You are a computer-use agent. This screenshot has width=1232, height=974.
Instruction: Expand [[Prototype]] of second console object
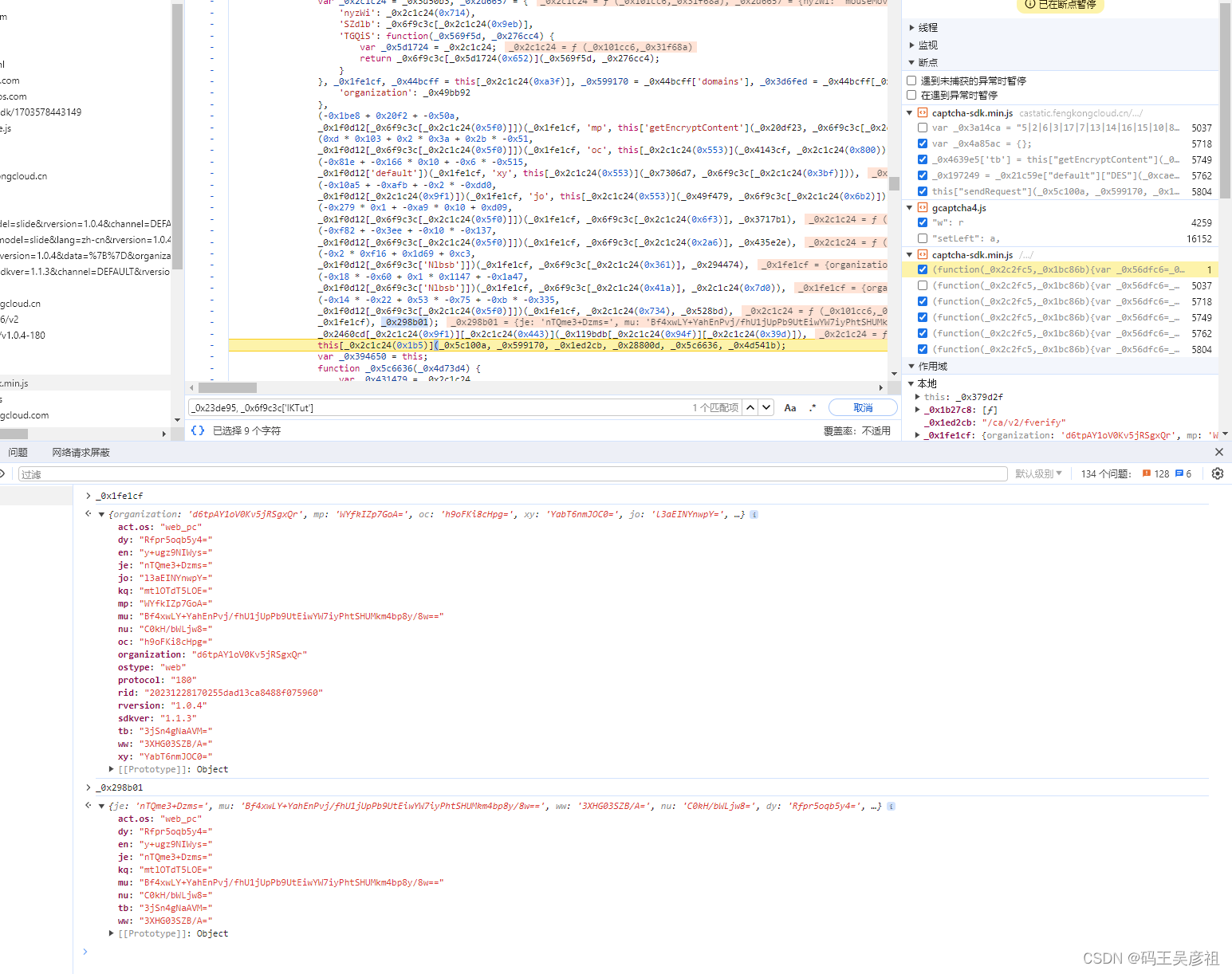(112, 933)
